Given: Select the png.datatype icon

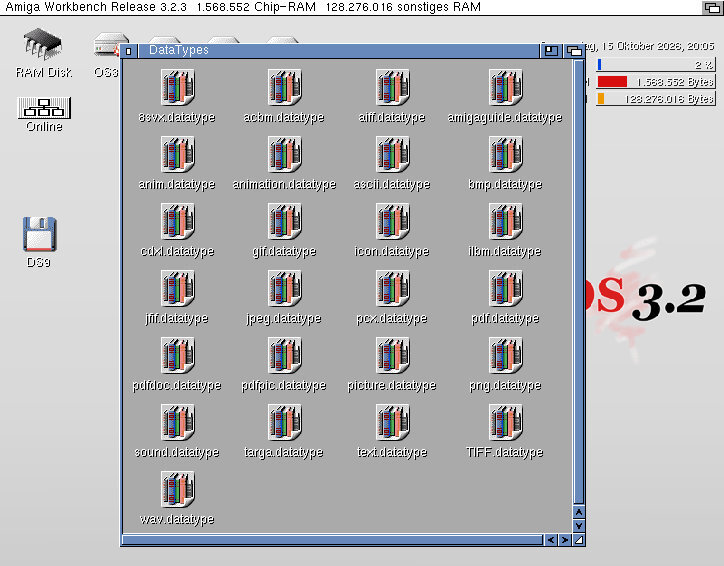Looking at the screenshot, I should (505, 355).
